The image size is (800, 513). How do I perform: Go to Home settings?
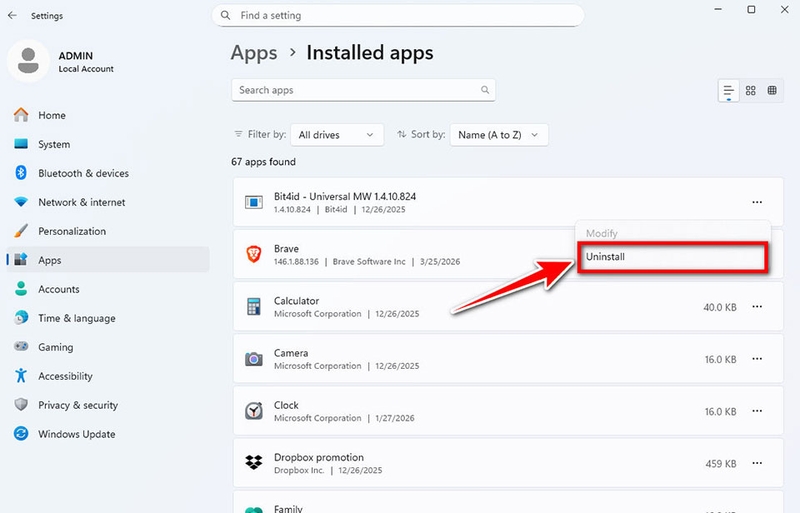[x=108, y=115]
